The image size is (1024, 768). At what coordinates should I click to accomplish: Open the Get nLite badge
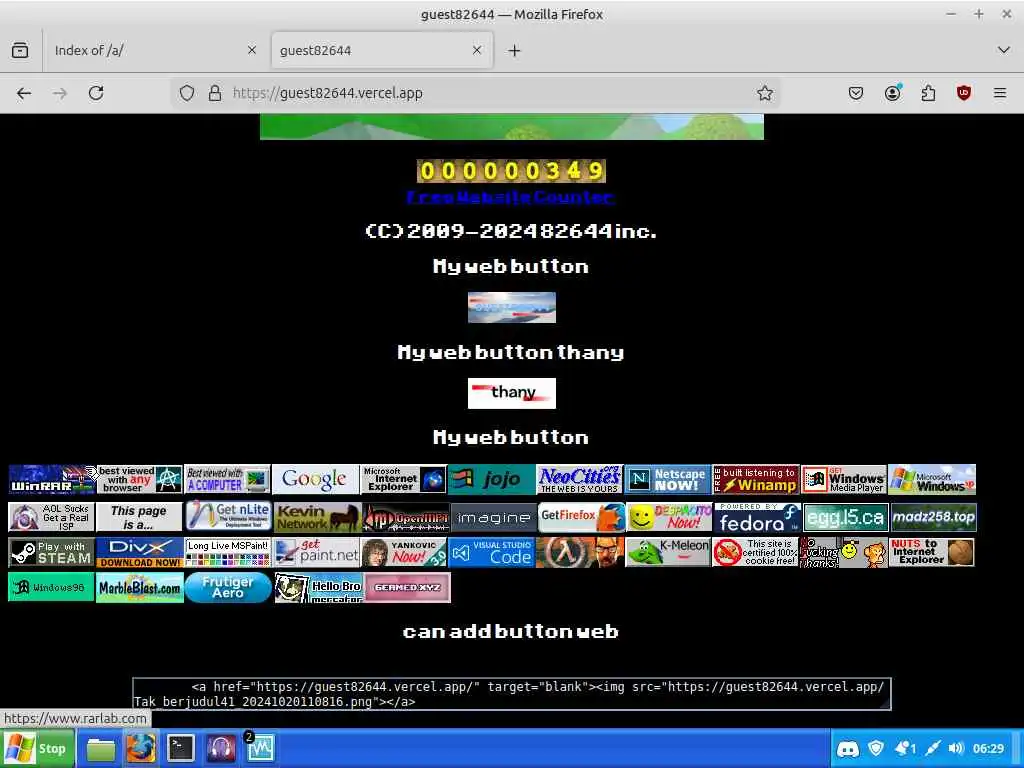coord(227,517)
